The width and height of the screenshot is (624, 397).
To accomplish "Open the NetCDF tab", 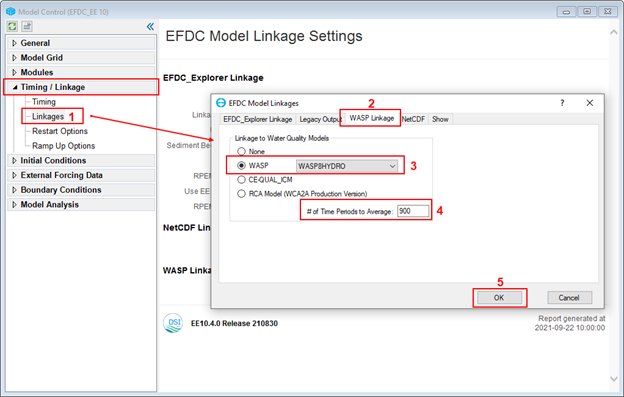I will (413, 119).
